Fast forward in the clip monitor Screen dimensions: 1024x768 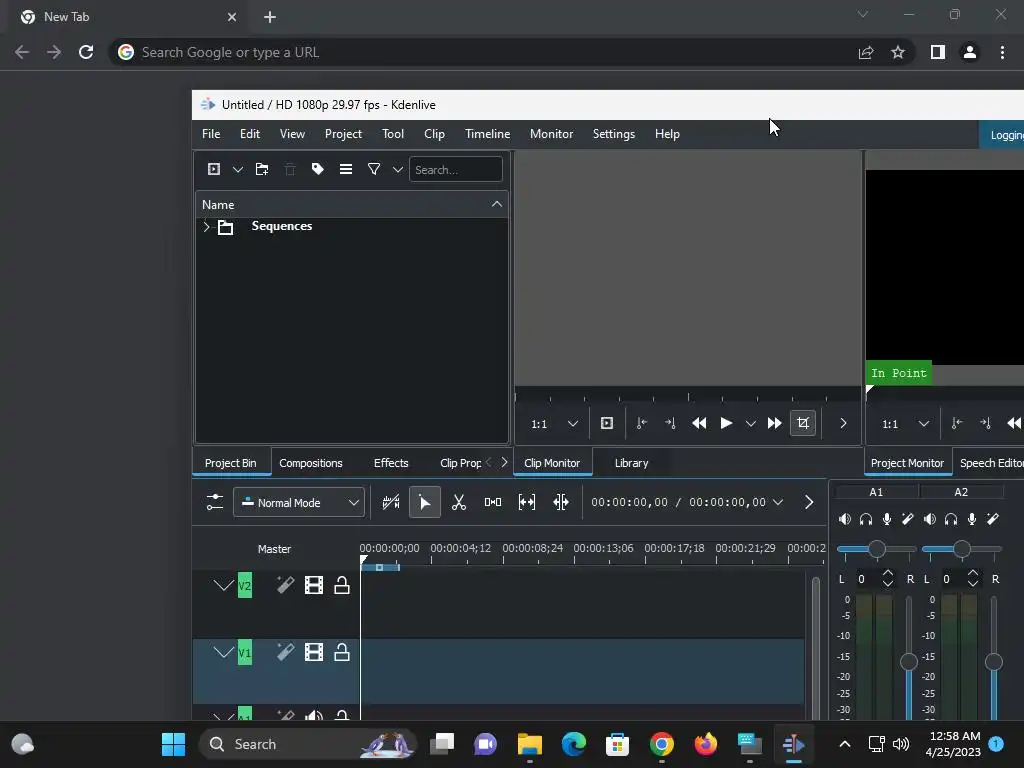tap(775, 423)
